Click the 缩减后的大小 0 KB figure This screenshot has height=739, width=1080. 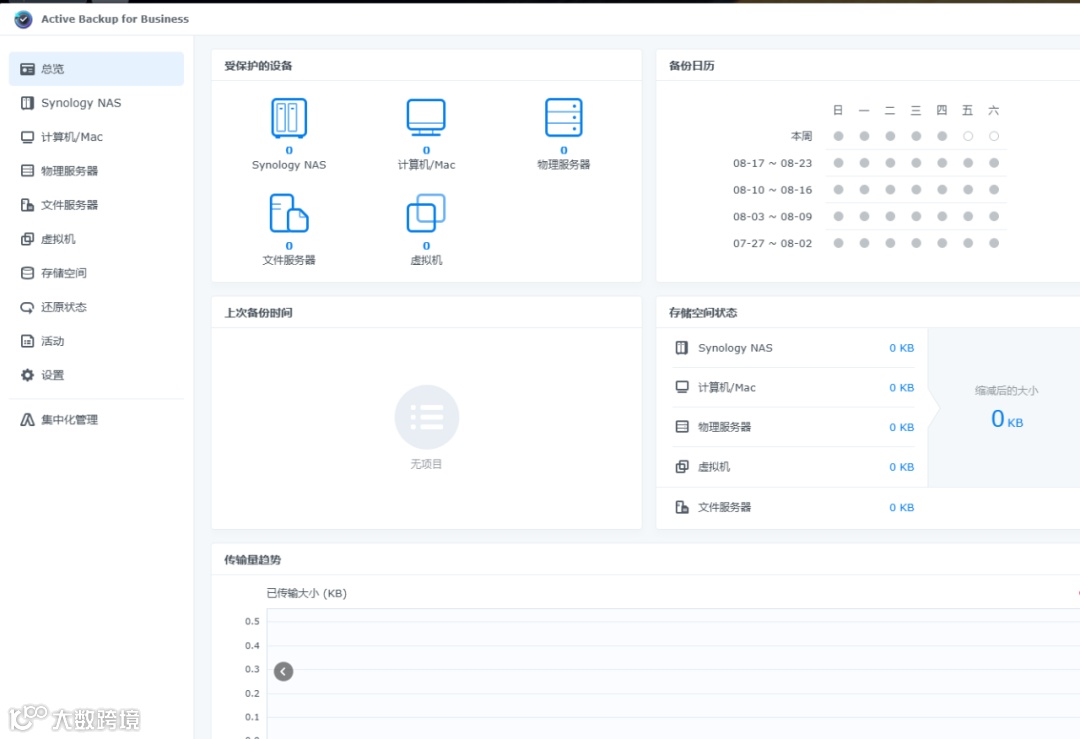[x=1007, y=419]
